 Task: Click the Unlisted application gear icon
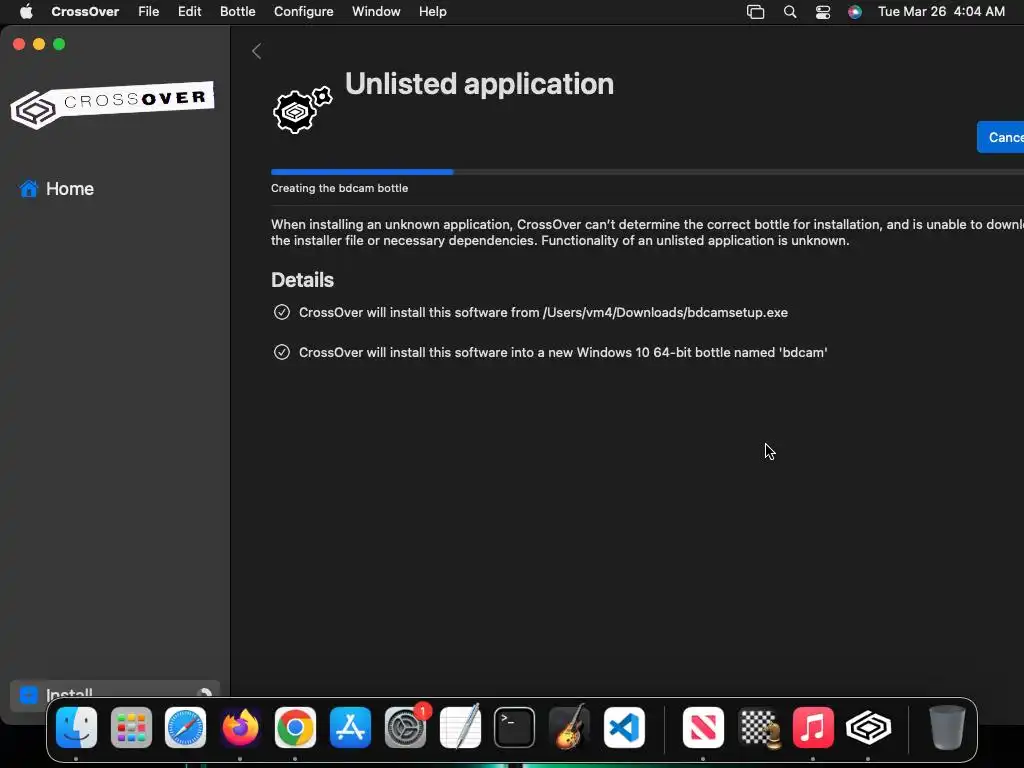(x=302, y=110)
